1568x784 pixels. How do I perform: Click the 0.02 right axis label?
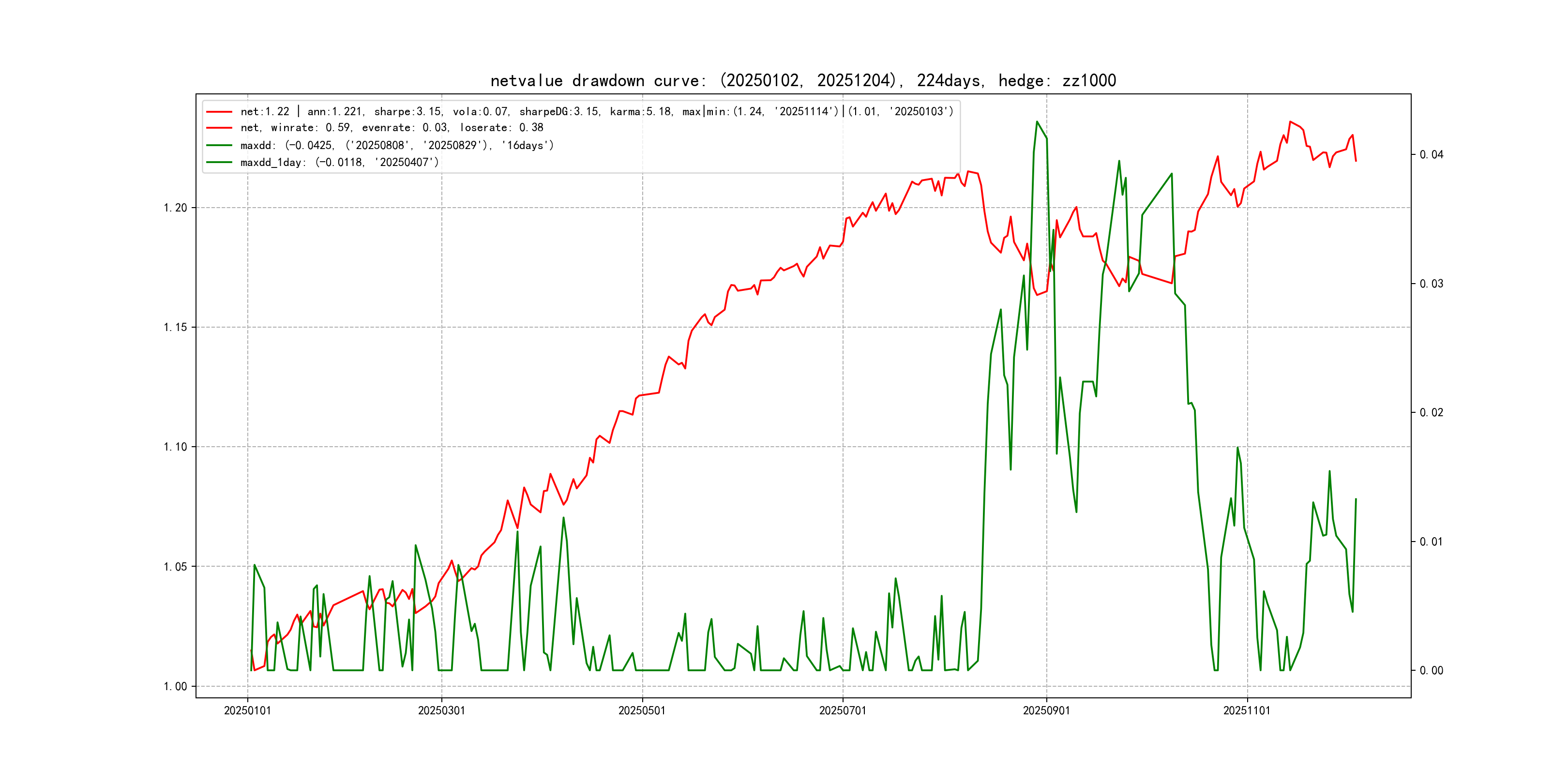coord(1431,413)
